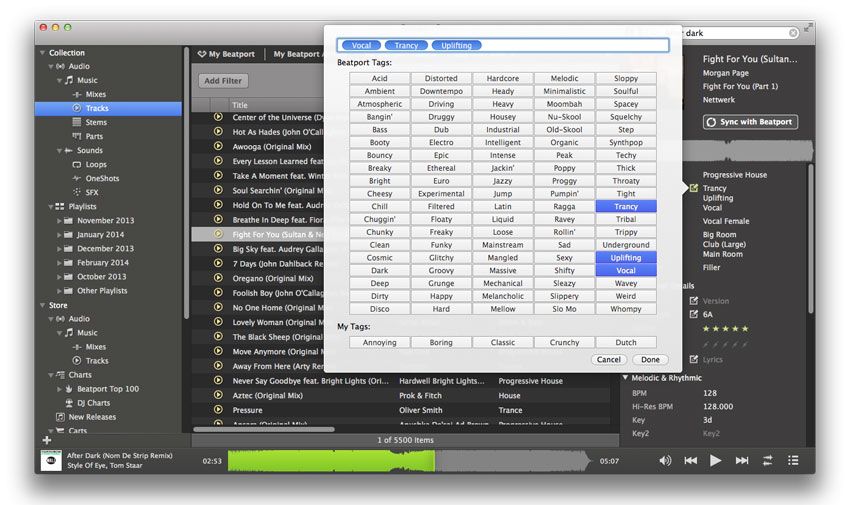Click album art thumbnail of After Dark
Image resolution: width=850 pixels, height=505 pixels.
coord(51,461)
